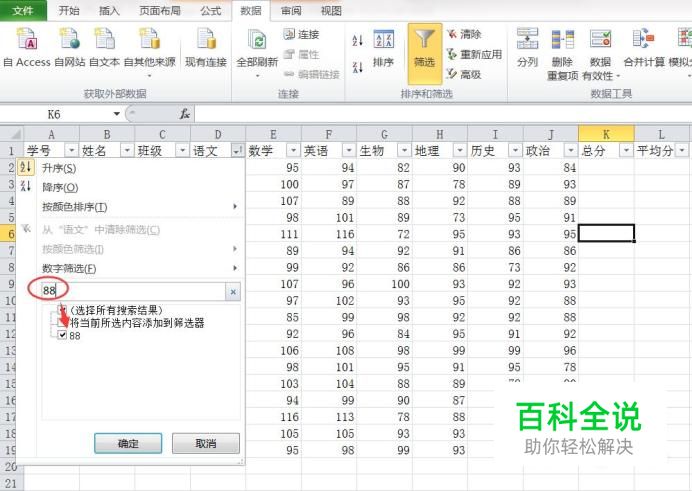Switch to the 页面布局 tab

pos(160,10)
